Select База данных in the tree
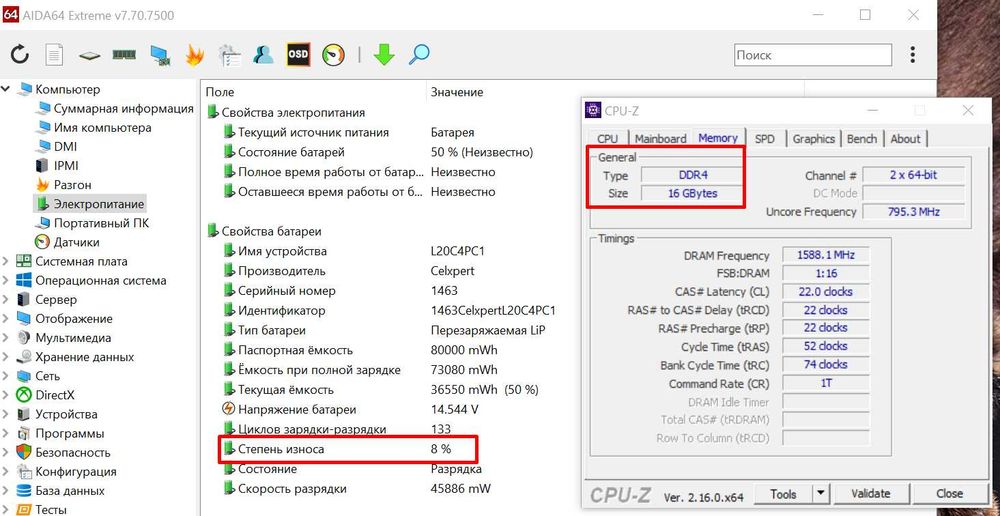1000x516 pixels. pos(70,491)
